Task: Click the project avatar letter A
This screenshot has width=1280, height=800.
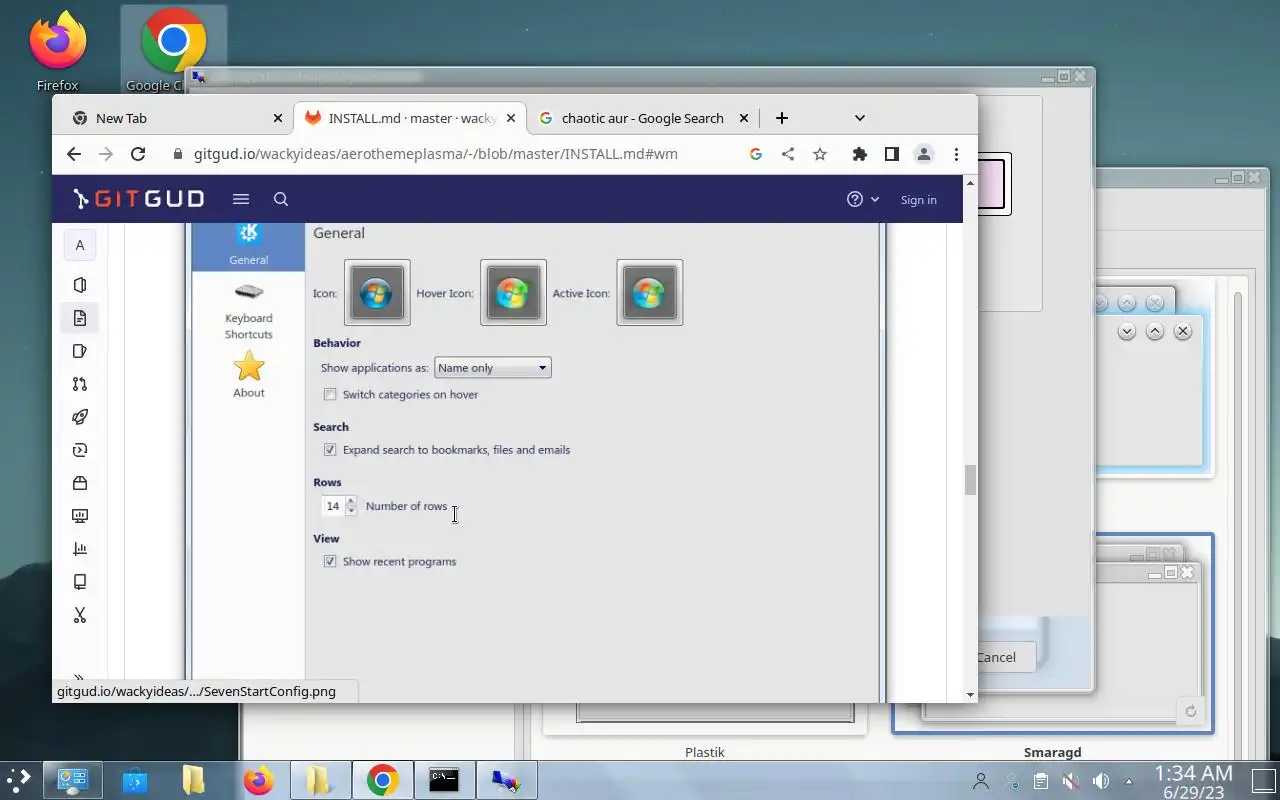Action: point(80,245)
